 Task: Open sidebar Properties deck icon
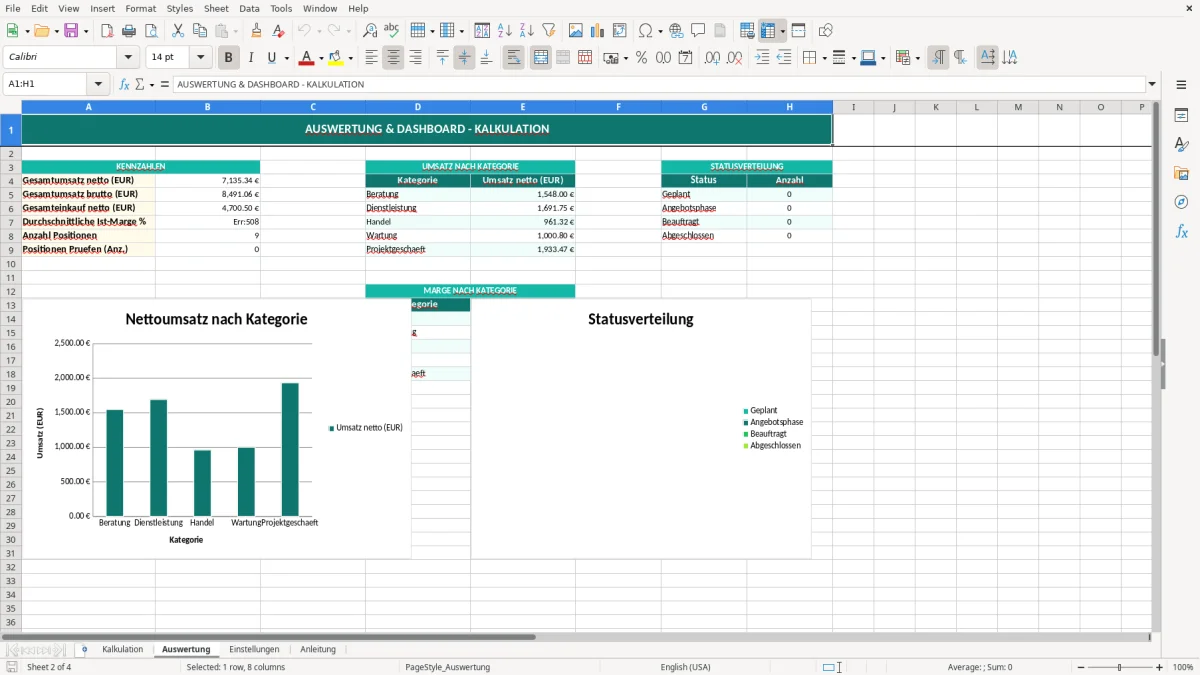(1181, 116)
